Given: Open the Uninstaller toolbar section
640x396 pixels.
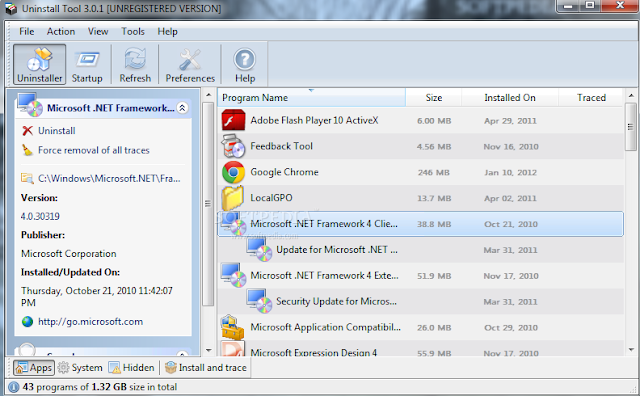Looking at the screenshot, I should coord(40,65).
